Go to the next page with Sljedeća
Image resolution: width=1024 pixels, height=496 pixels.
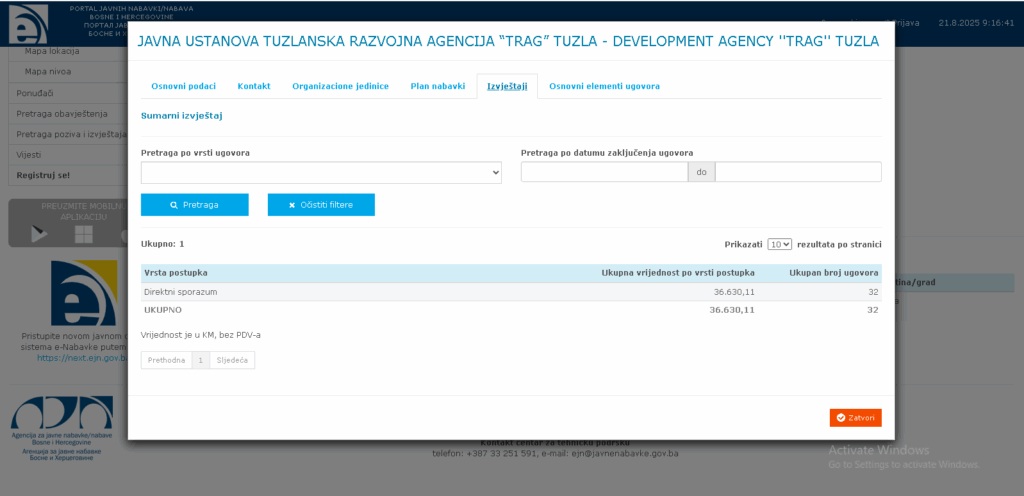tap(232, 360)
